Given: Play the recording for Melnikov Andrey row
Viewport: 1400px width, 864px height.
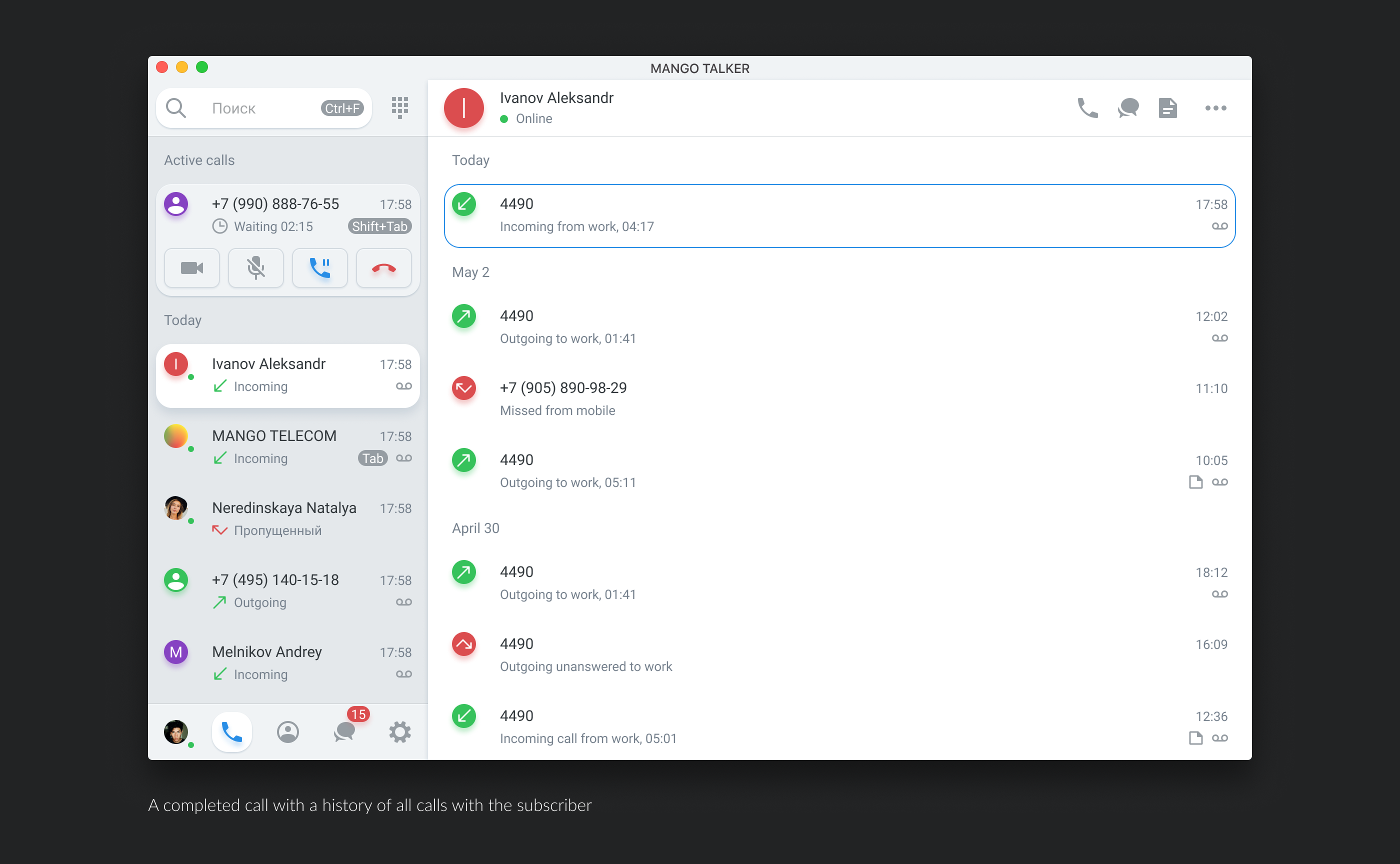Looking at the screenshot, I should 404,674.
